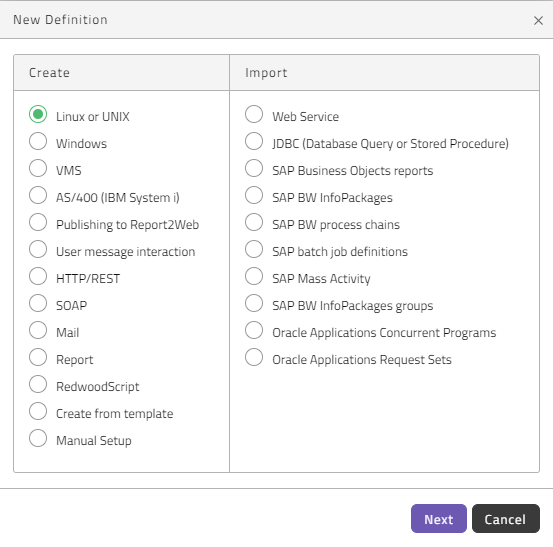553x547 pixels.
Task: Pick Publishing to Report2Web
Action: pos(38,222)
